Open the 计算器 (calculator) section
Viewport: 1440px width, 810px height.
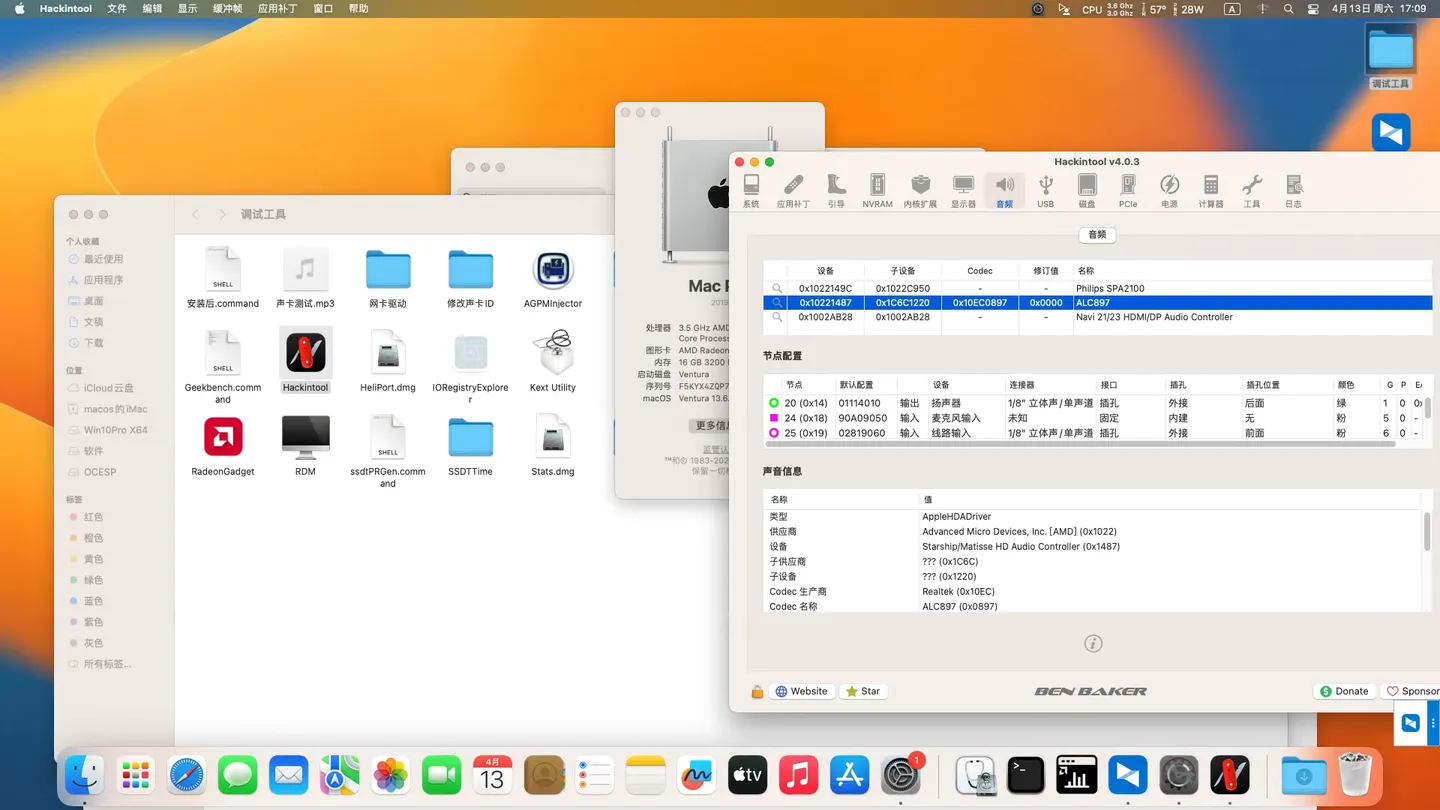pos(1211,190)
